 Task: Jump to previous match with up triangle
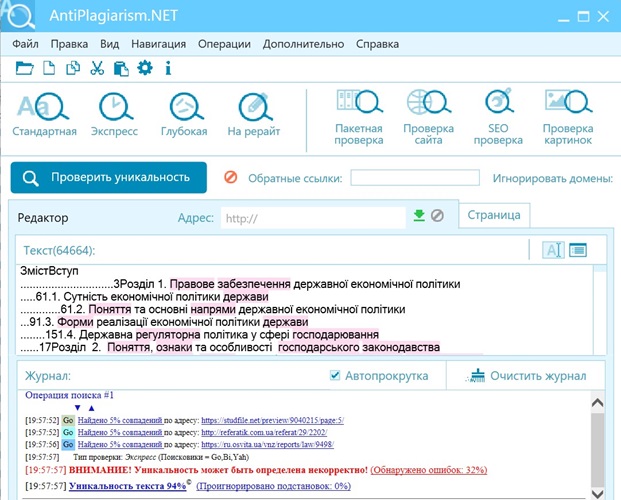click(91, 408)
